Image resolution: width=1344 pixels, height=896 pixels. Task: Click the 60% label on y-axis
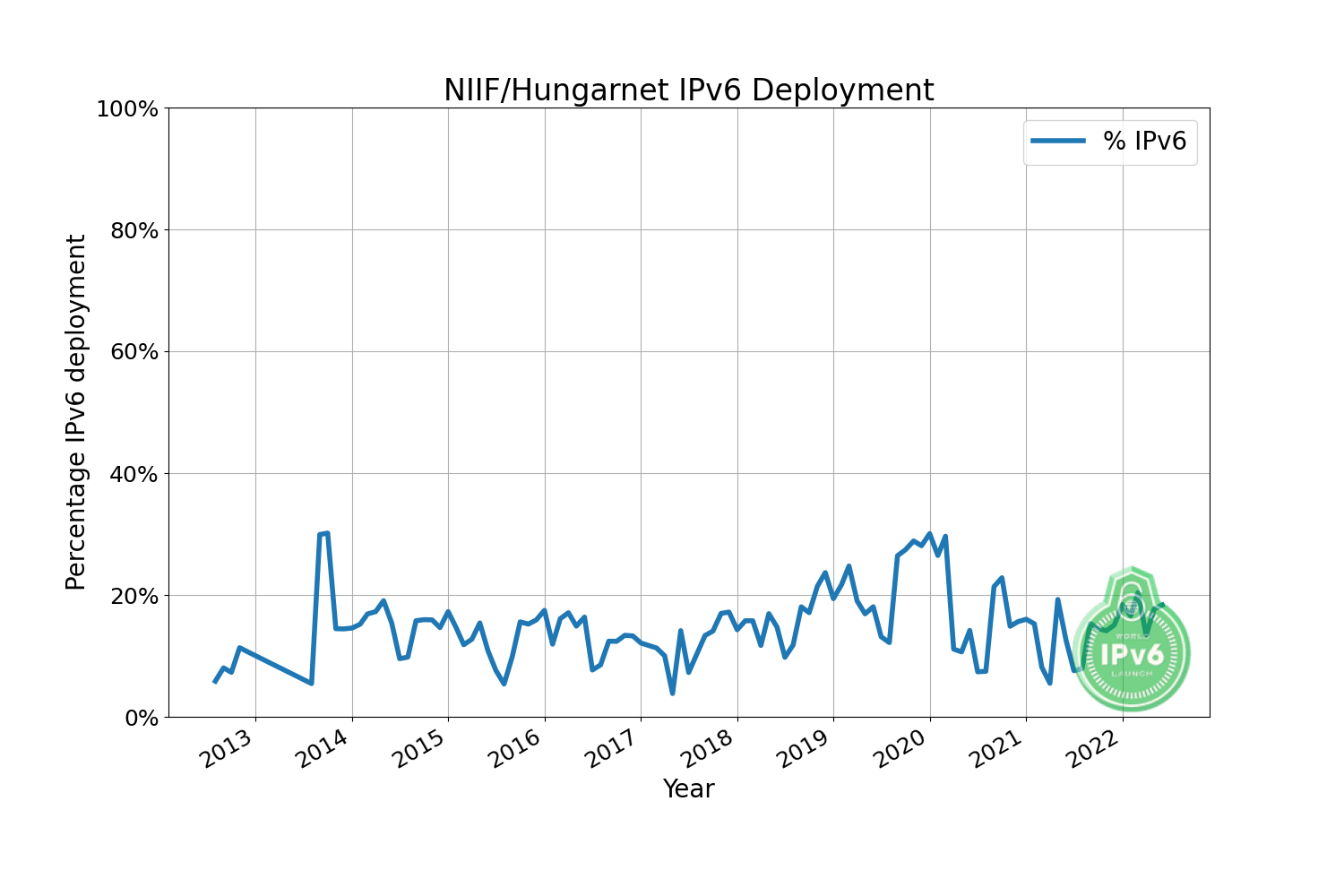coord(133,352)
